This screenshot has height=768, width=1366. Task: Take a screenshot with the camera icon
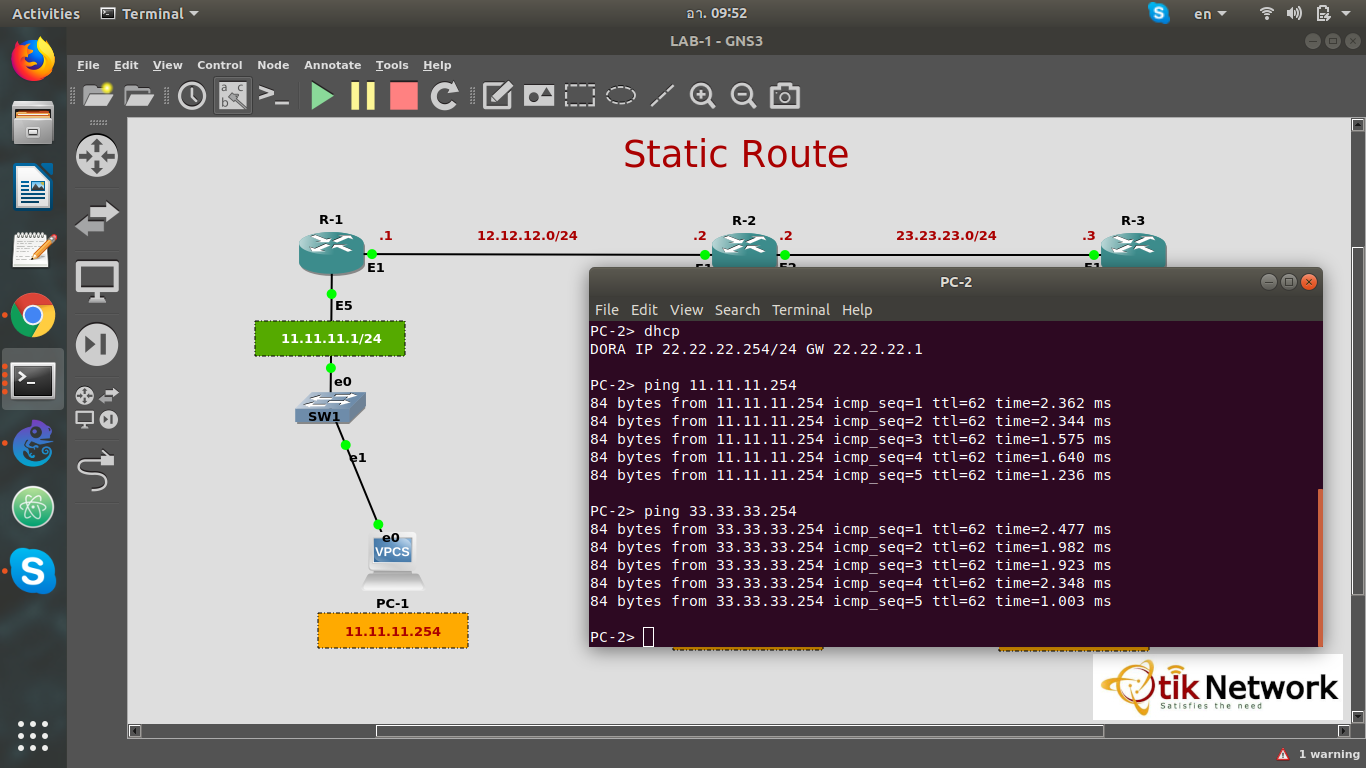[785, 96]
